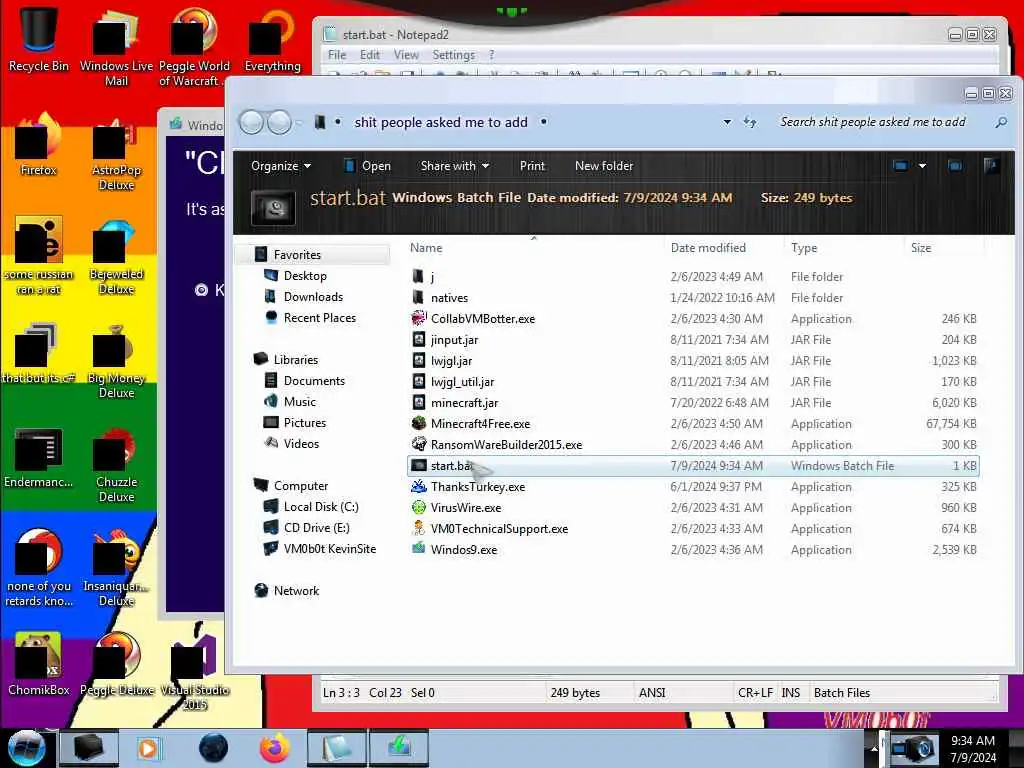
Task: Open the Chuzzle Deluxe desktop icon
Action: coord(116,465)
